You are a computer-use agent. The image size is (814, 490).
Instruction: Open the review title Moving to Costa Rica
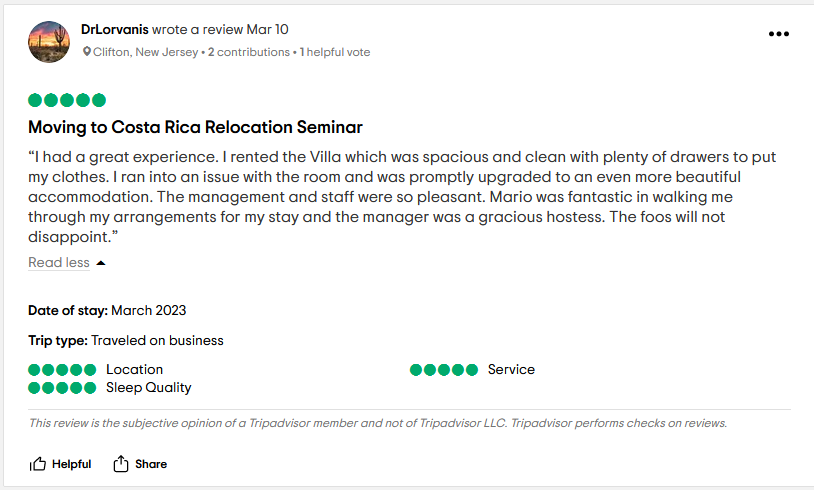tap(195, 127)
